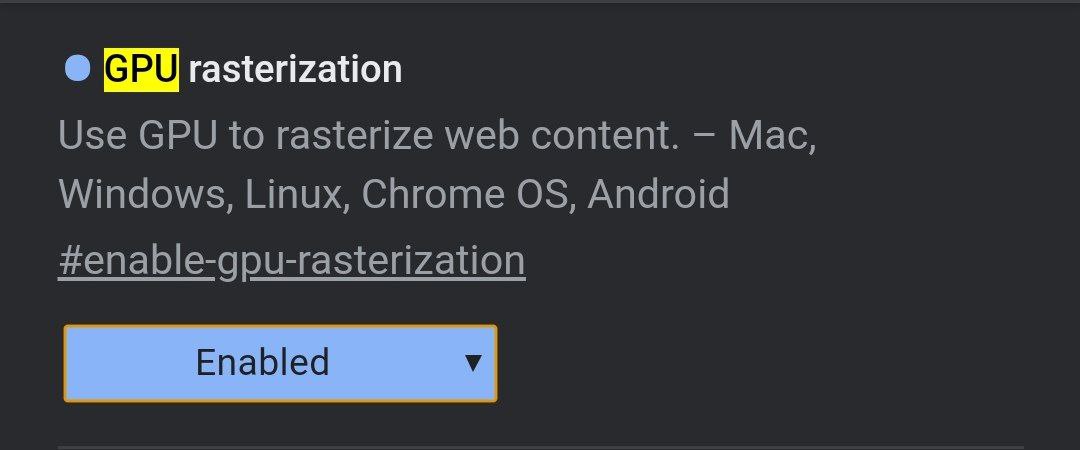1080x450 pixels.
Task: Click "Use GPU" at the description start
Action: coord(138,136)
